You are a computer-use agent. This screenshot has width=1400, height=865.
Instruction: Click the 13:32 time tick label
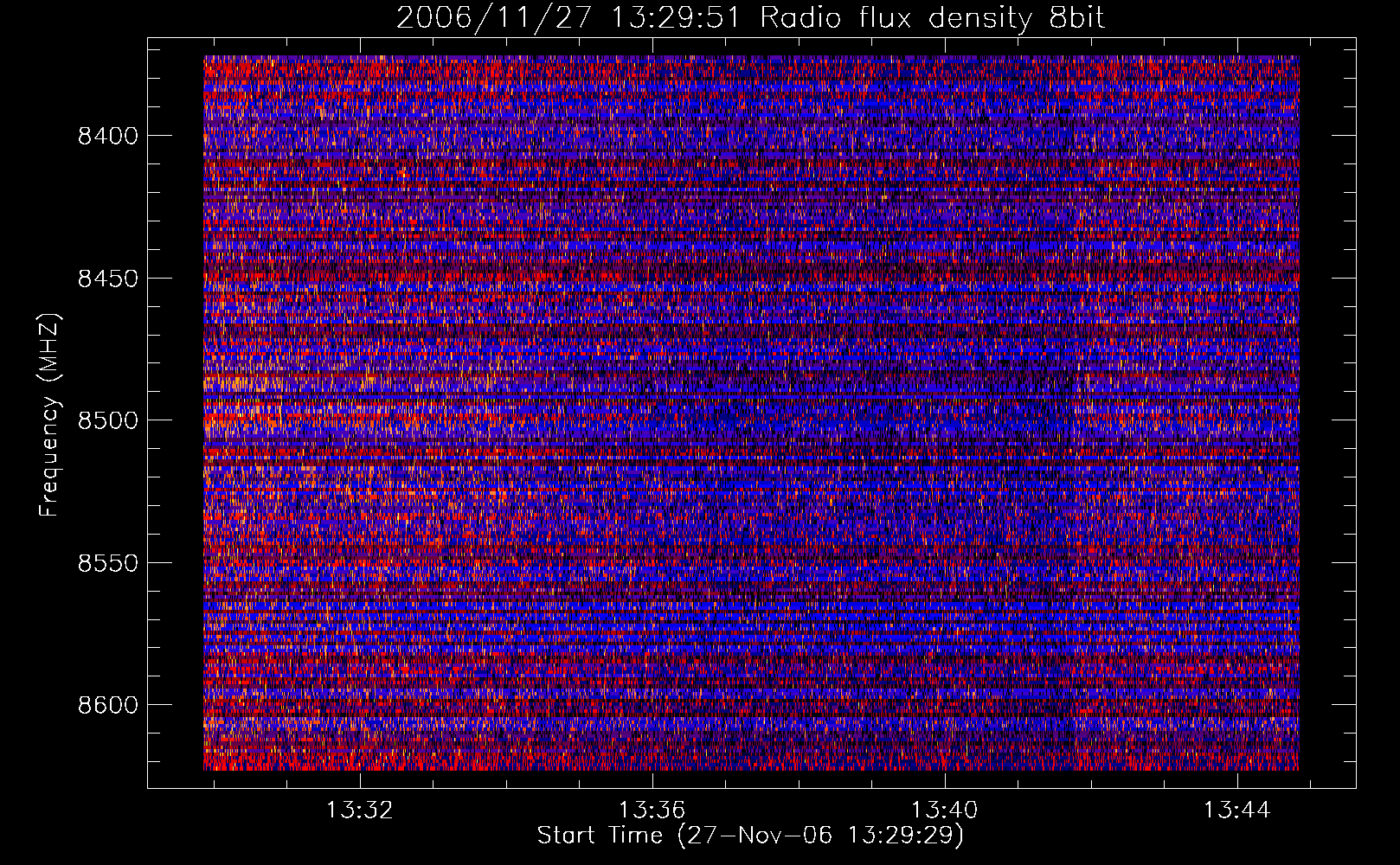[359, 810]
